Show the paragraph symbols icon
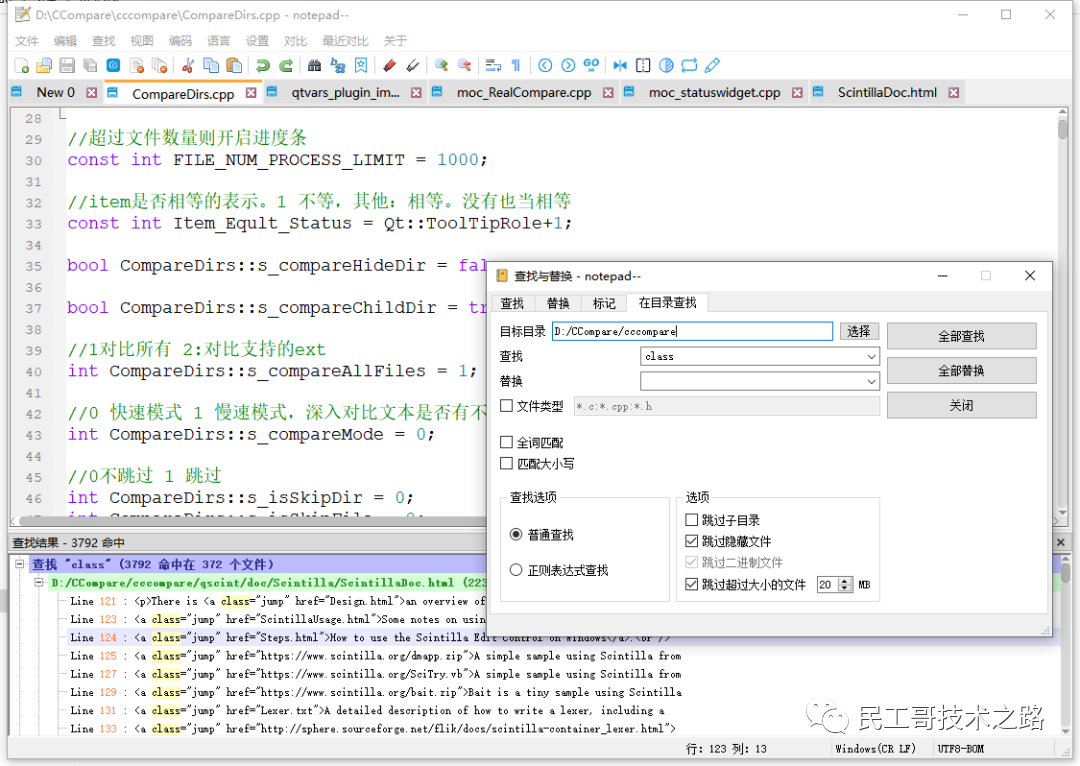Viewport: 1080px width, 766px height. (516, 65)
